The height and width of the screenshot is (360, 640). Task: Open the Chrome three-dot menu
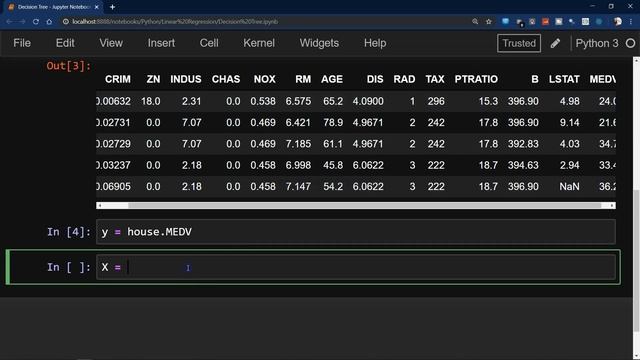[x=631, y=22]
